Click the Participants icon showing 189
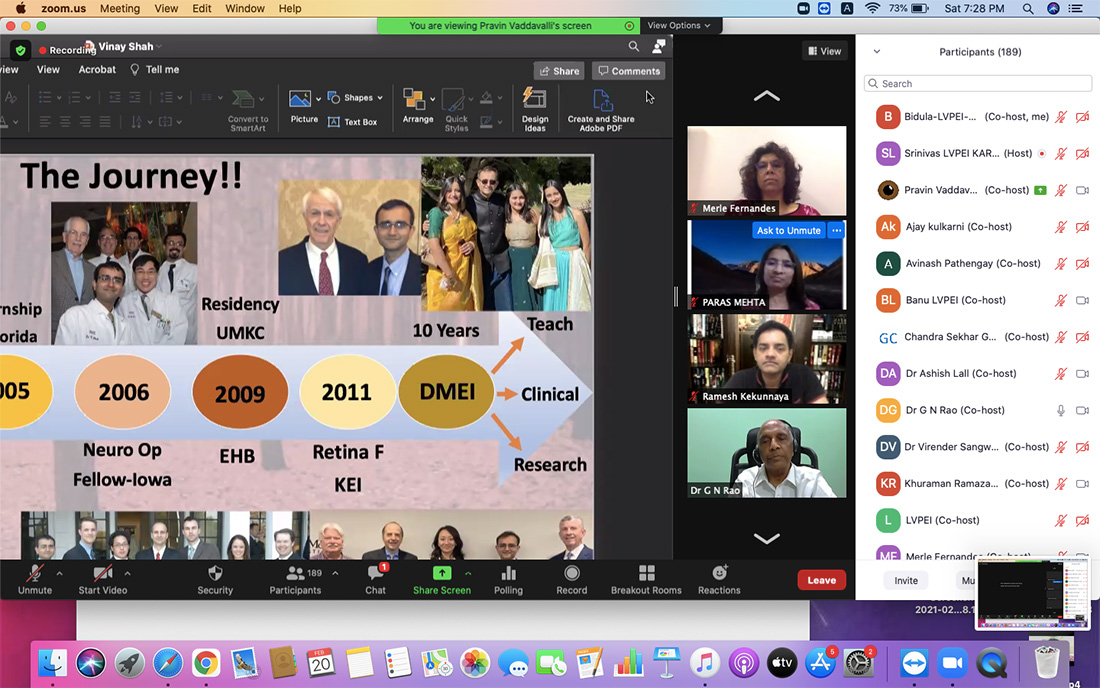This screenshot has height=688, width=1100. (295, 574)
